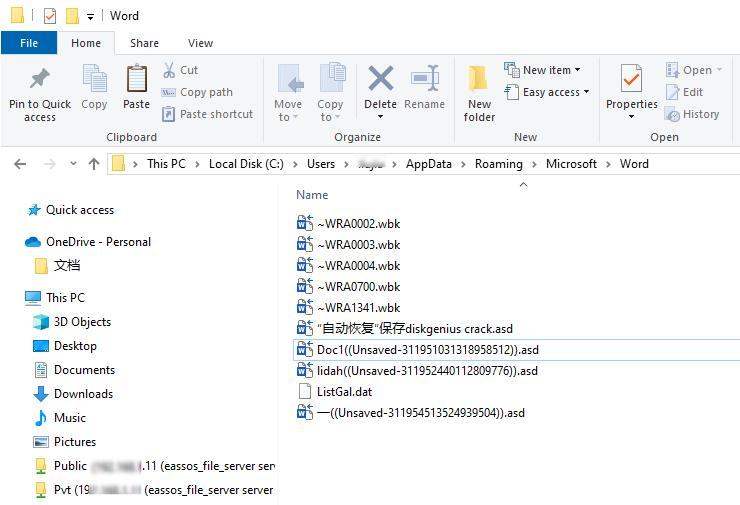Select This PC in navigation pane
This screenshot has width=740, height=505.
tap(55, 298)
